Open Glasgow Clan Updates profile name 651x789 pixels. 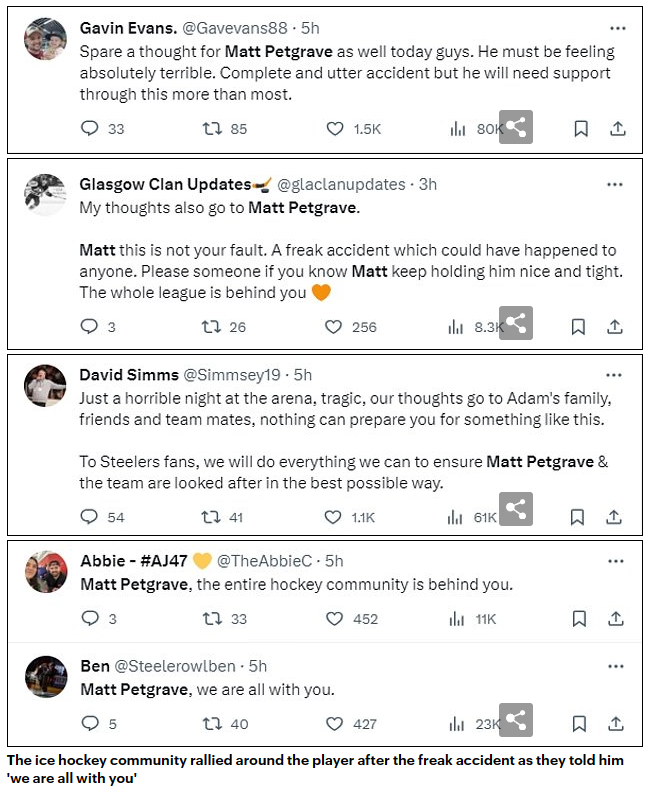[x=165, y=184]
